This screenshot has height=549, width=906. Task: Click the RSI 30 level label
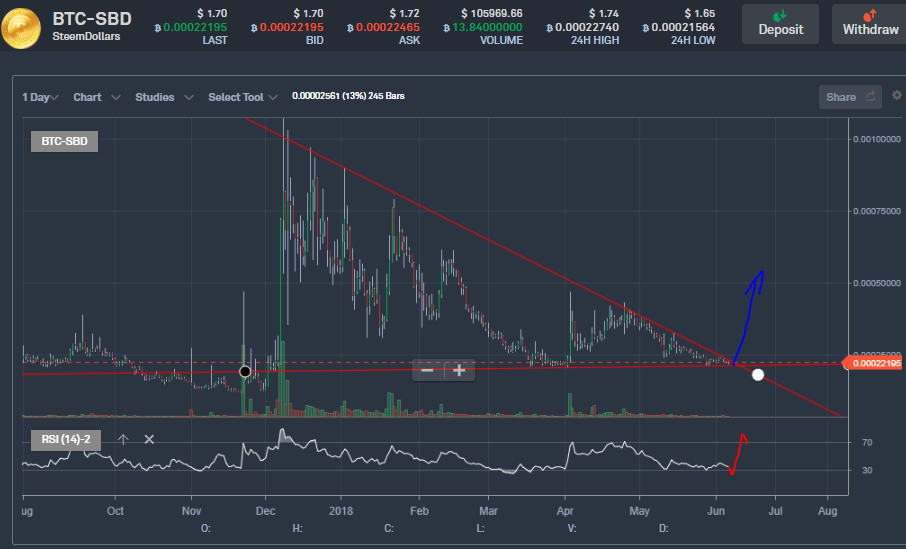(867, 470)
